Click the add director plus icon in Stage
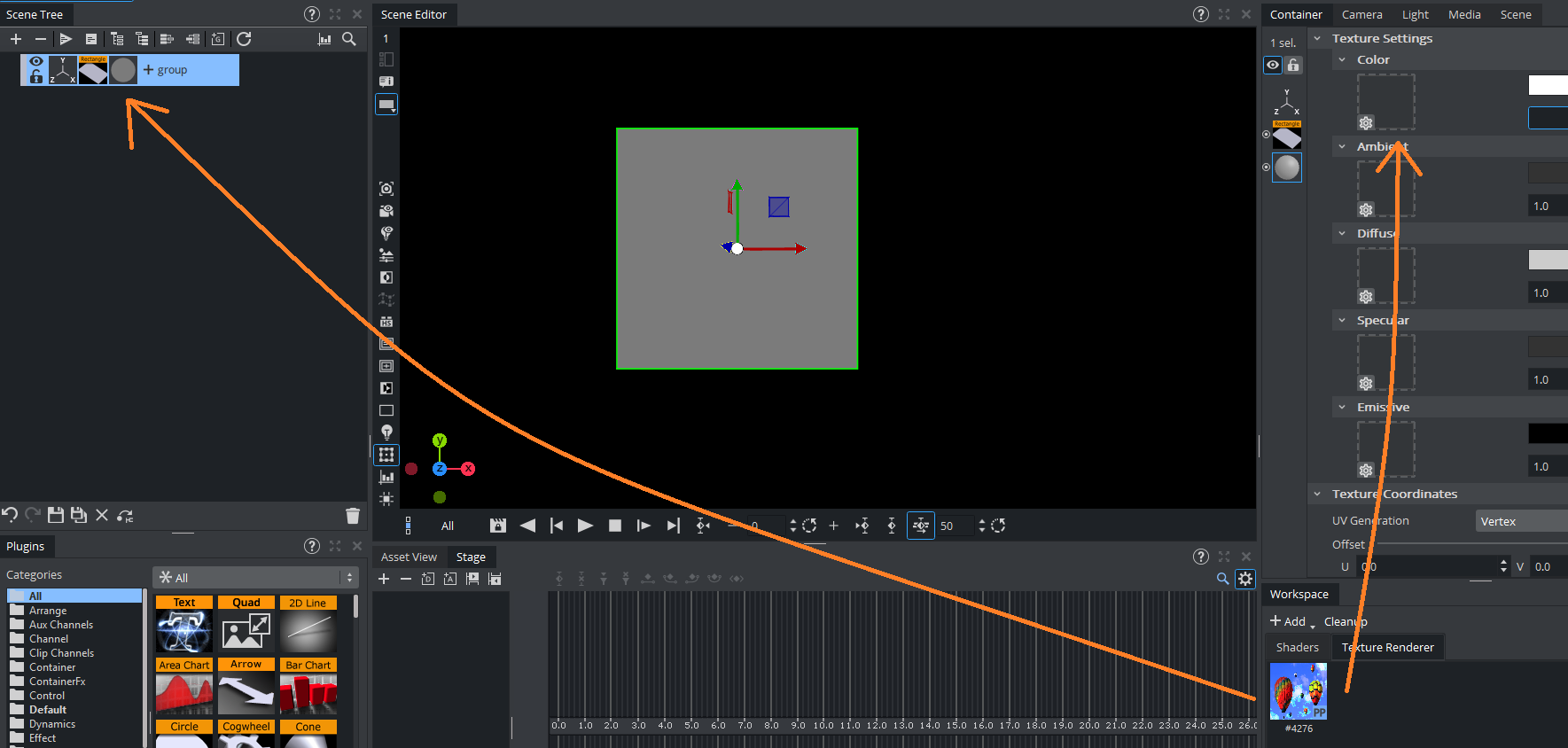 384,579
